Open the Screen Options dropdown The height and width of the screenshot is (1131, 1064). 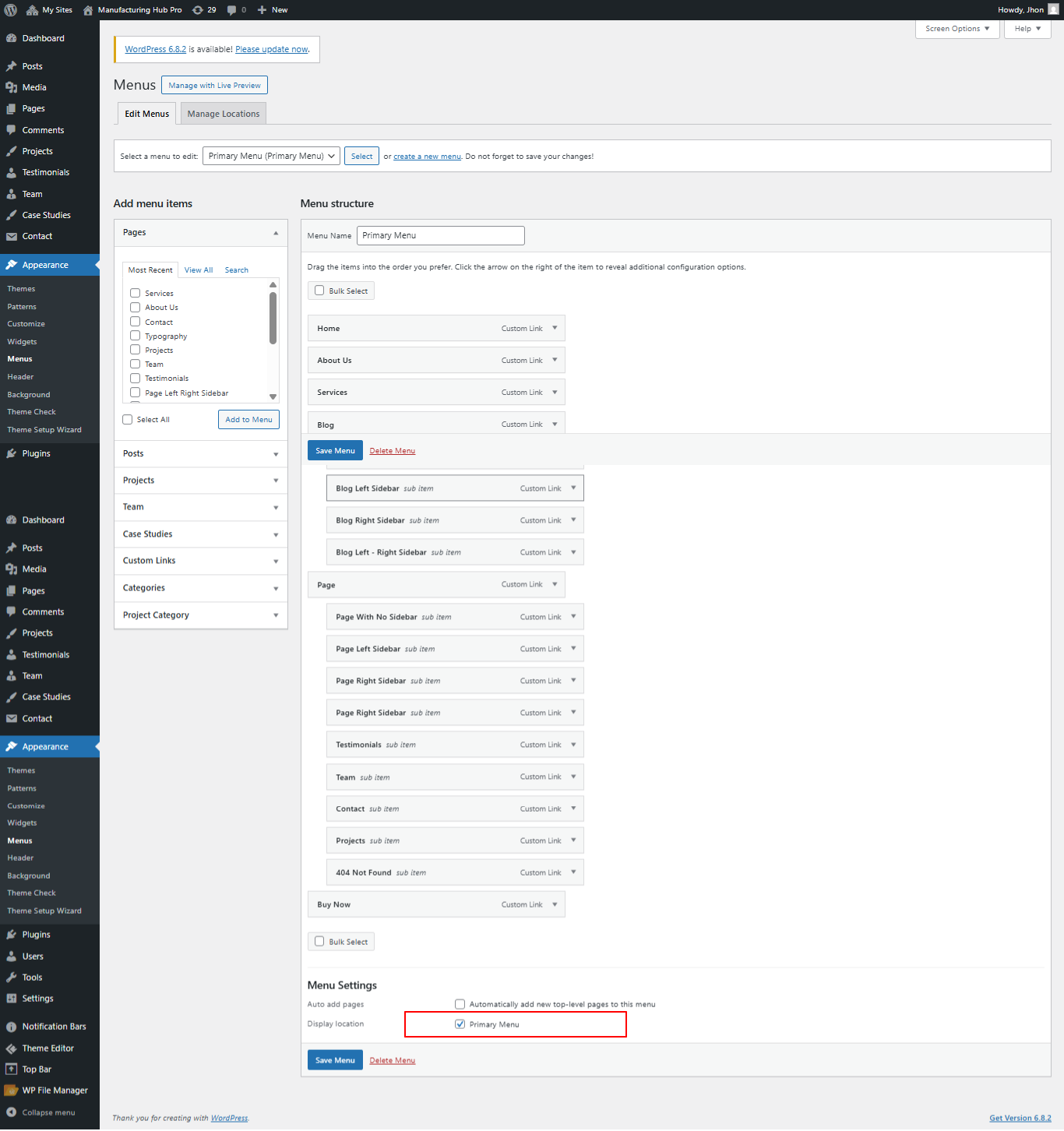coord(957,29)
